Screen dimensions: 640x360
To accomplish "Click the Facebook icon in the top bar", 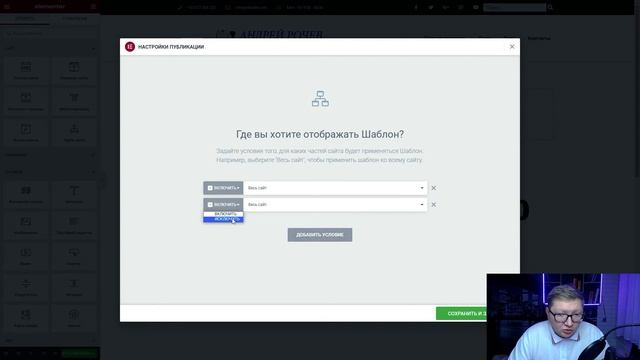I will [x=416, y=7].
